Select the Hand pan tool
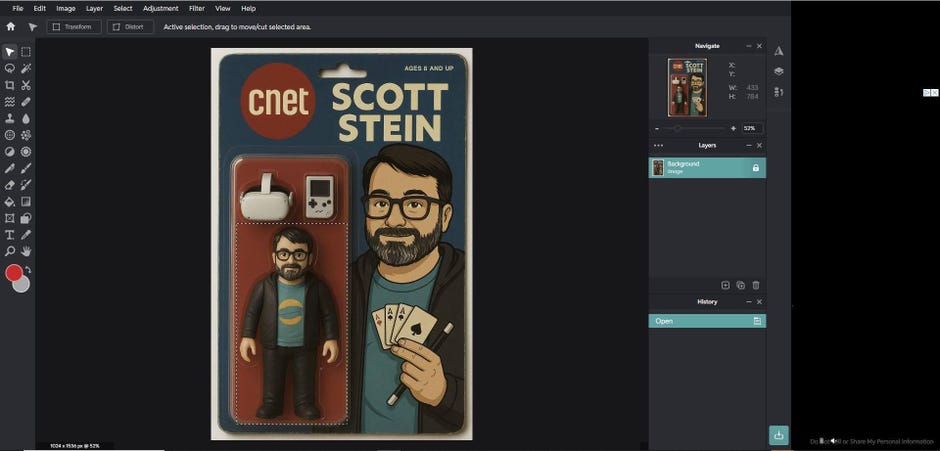This screenshot has width=940, height=451. pyautogui.click(x=26, y=251)
